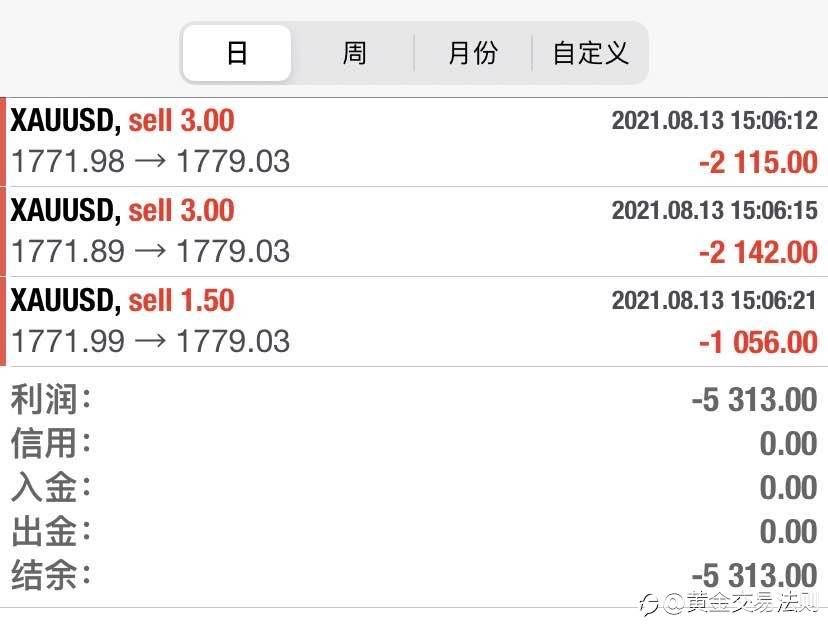Select the 日 (day) period tab
Image resolution: width=828 pixels, height=644 pixels.
tap(237, 53)
